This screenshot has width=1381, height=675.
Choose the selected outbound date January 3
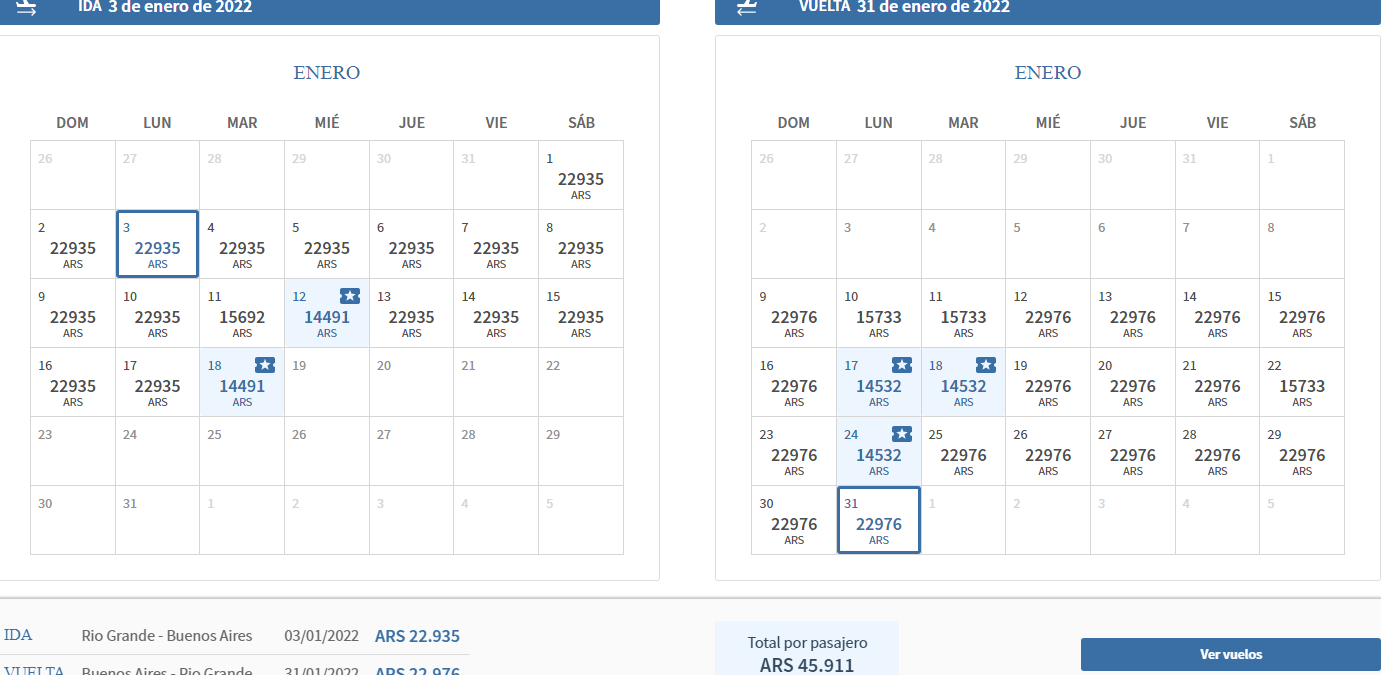[157, 245]
